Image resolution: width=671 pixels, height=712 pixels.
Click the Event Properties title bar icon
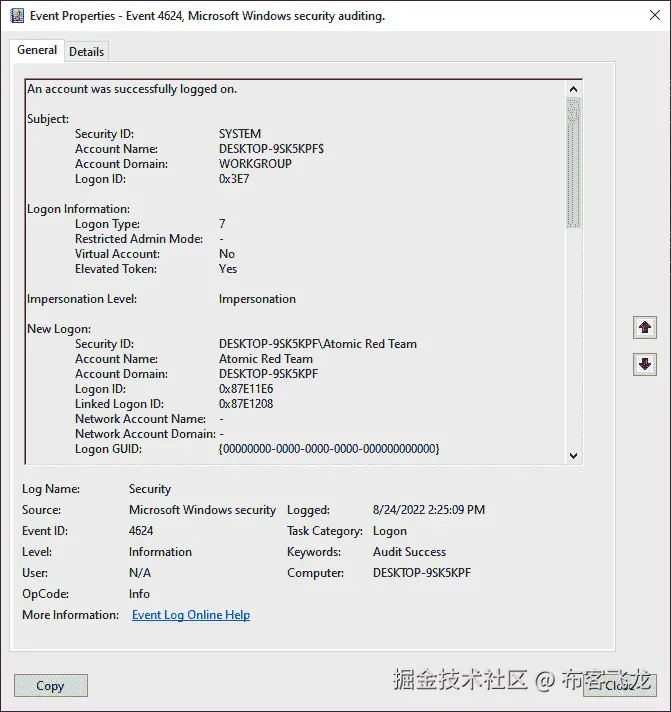pyautogui.click(x=17, y=16)
